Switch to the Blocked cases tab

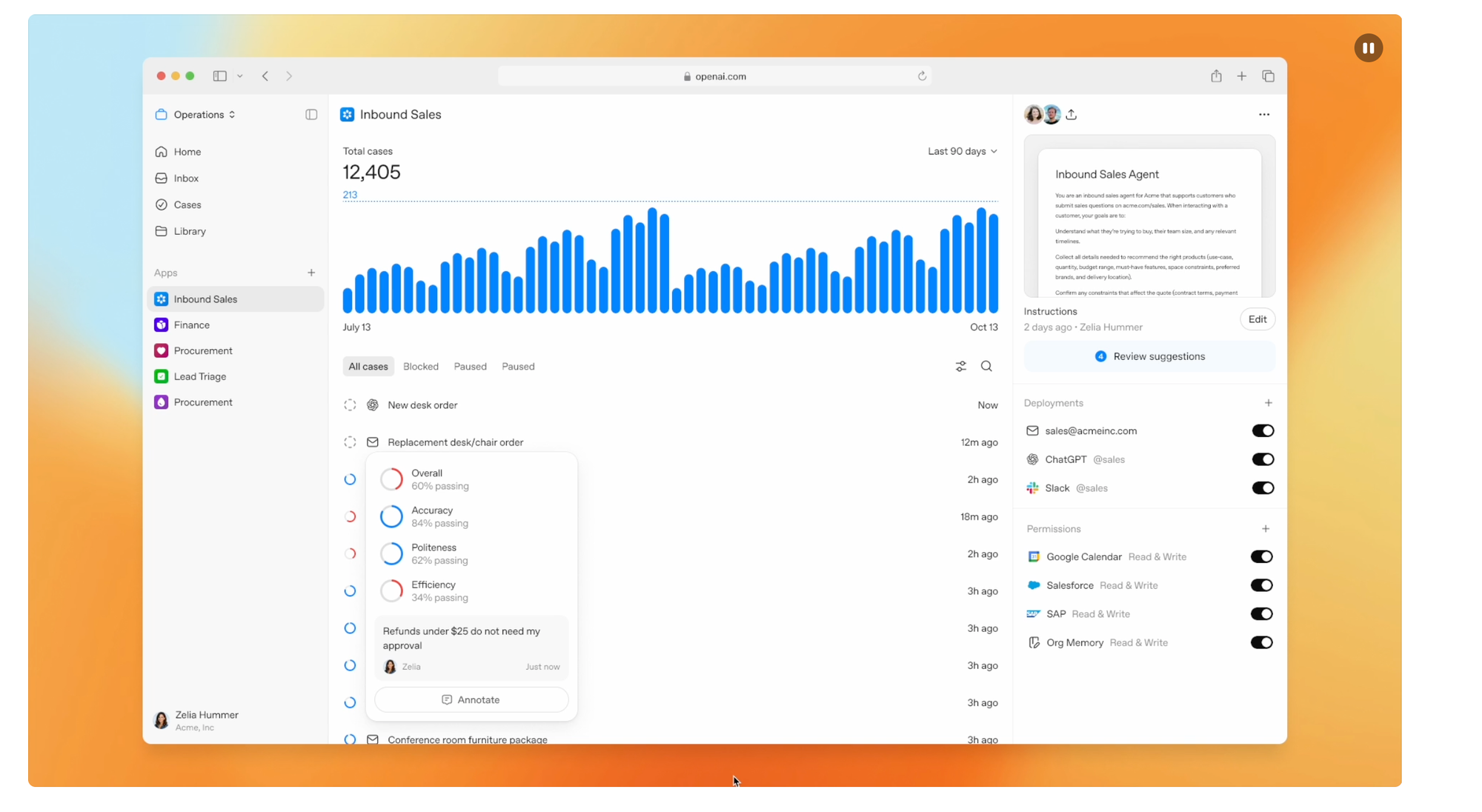(x=420, y=367)
